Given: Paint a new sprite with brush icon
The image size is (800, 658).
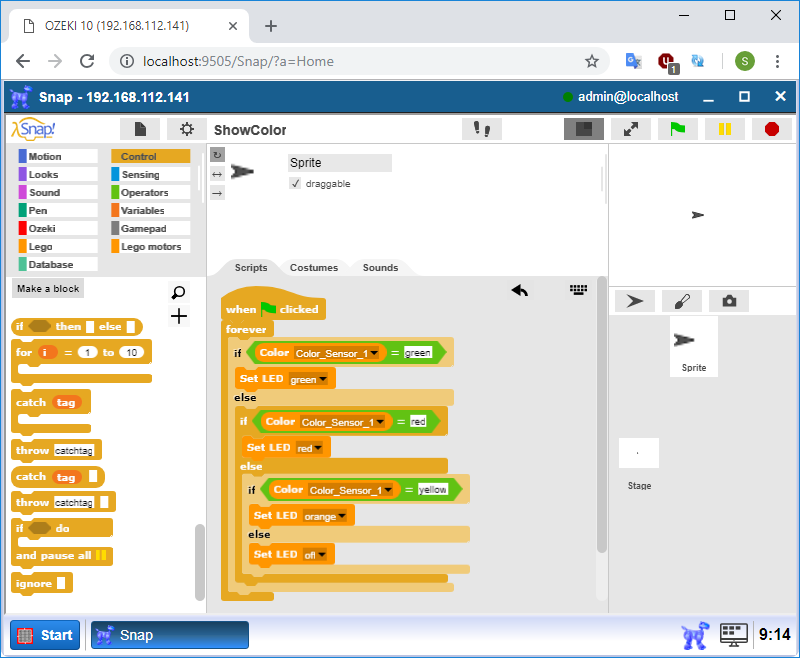Looking at the screenshot, I should 682,301.
